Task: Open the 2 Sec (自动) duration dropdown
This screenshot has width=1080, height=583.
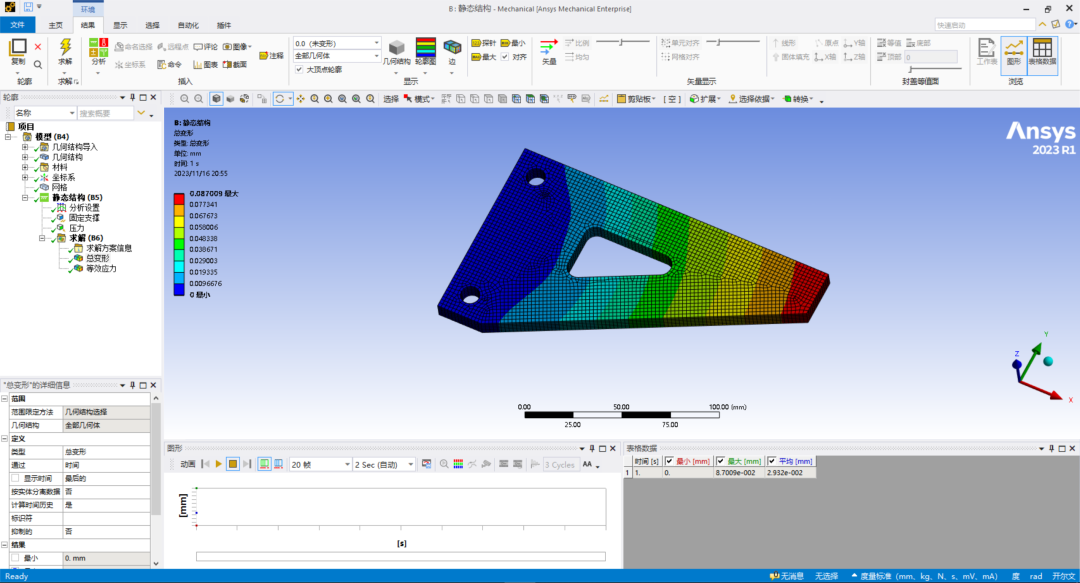Action: click(x=384, y=464)
